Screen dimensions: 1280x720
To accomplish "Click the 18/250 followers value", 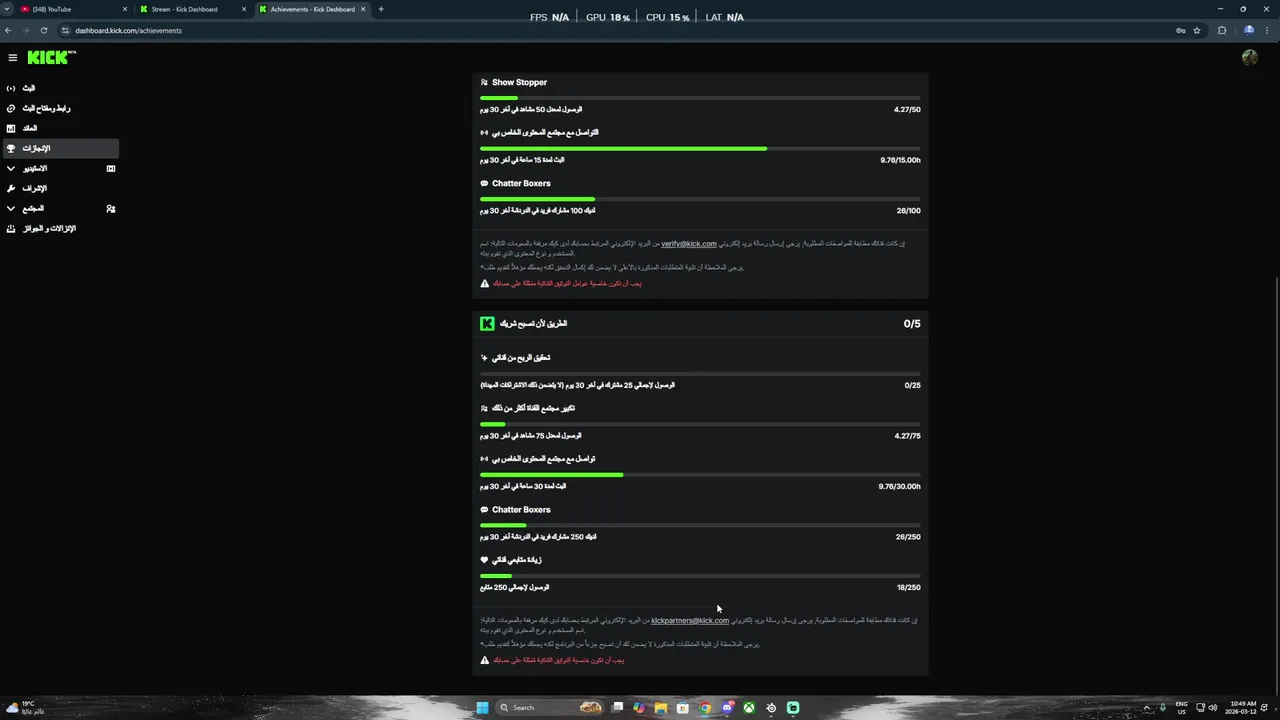I will pos(909,587).
